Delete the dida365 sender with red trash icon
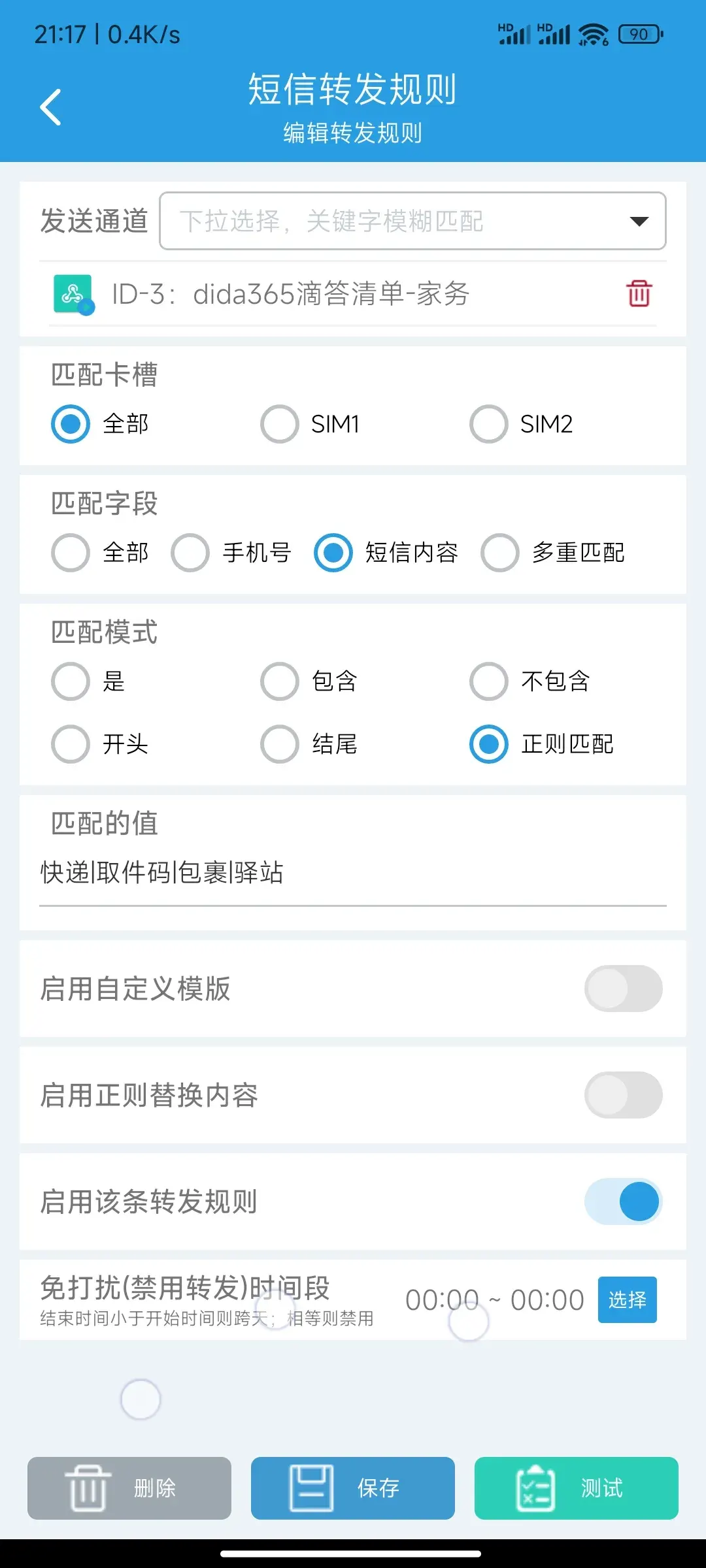The height and width of the screenshot is (1568, 706). [639, 293]
